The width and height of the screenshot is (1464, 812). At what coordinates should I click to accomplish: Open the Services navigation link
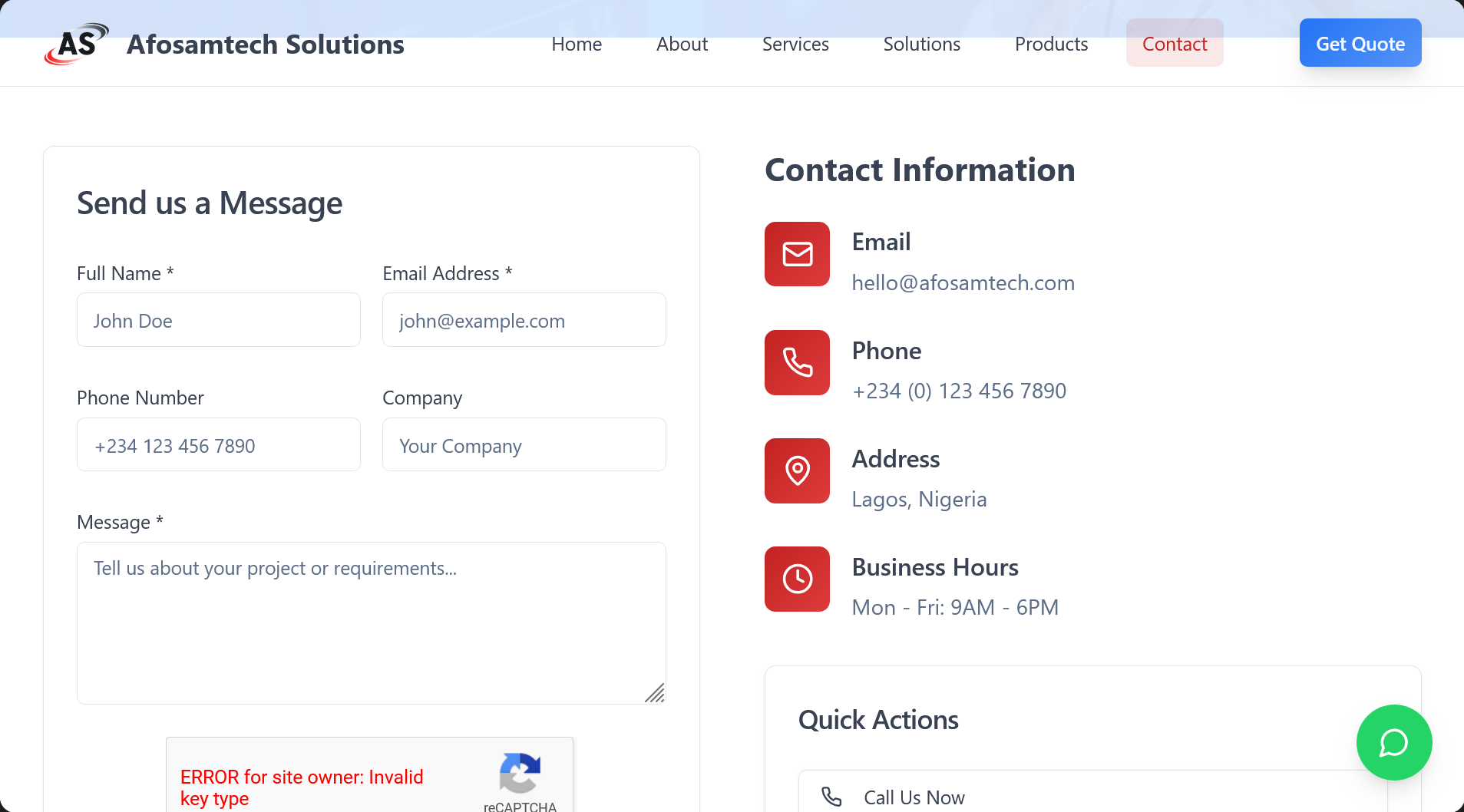tap(795, 44)
